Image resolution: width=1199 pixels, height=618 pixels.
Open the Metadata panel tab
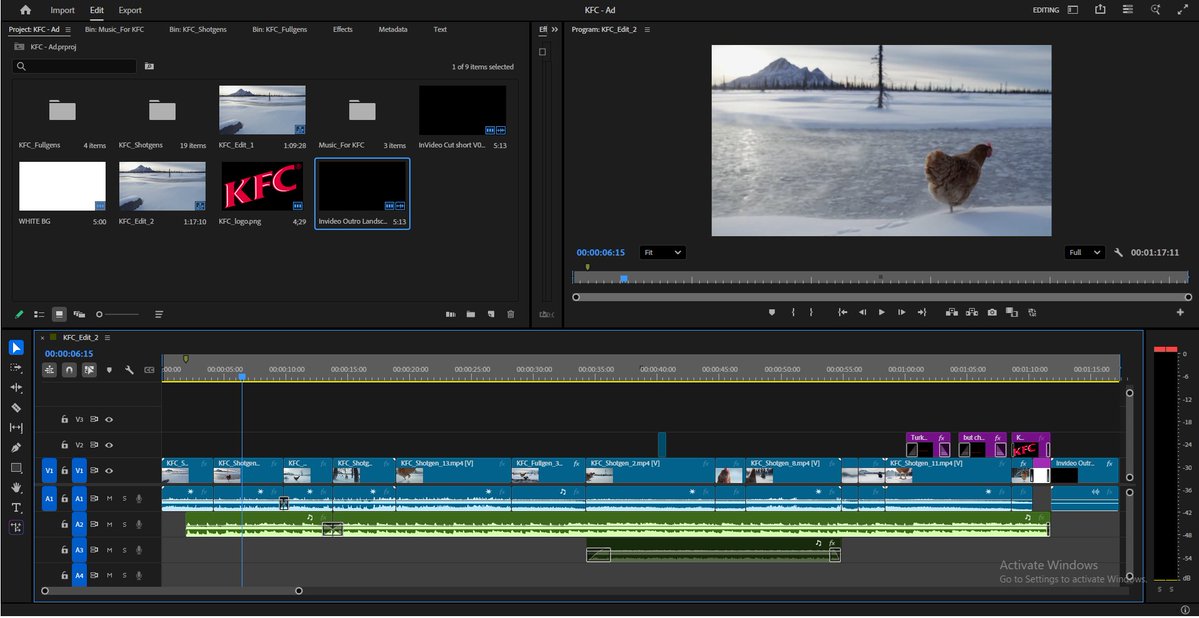pyautogui.click(x=392, y=29)
